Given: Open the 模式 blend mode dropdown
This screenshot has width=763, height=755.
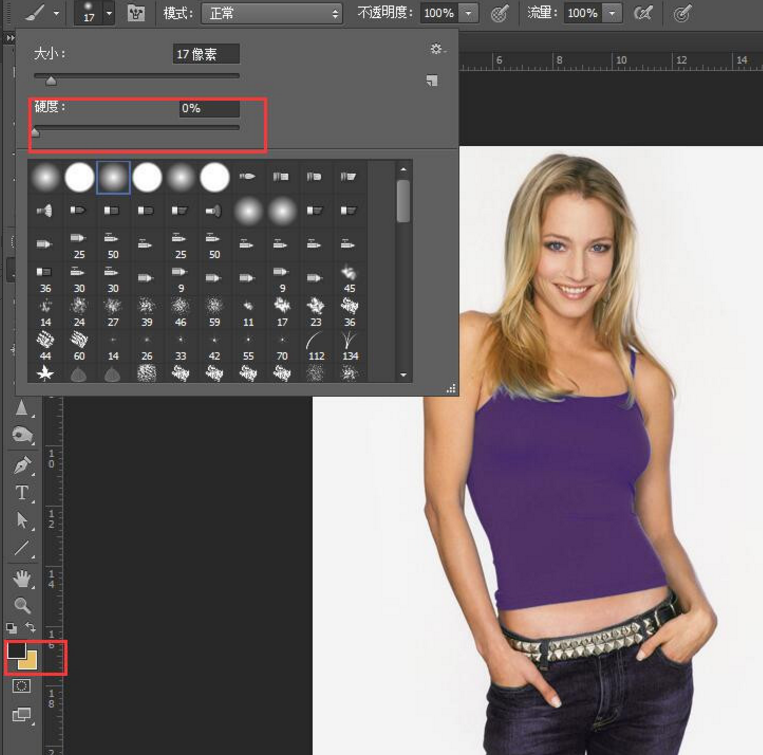Looking at the screenshot, I should click(x=271, y=13).
